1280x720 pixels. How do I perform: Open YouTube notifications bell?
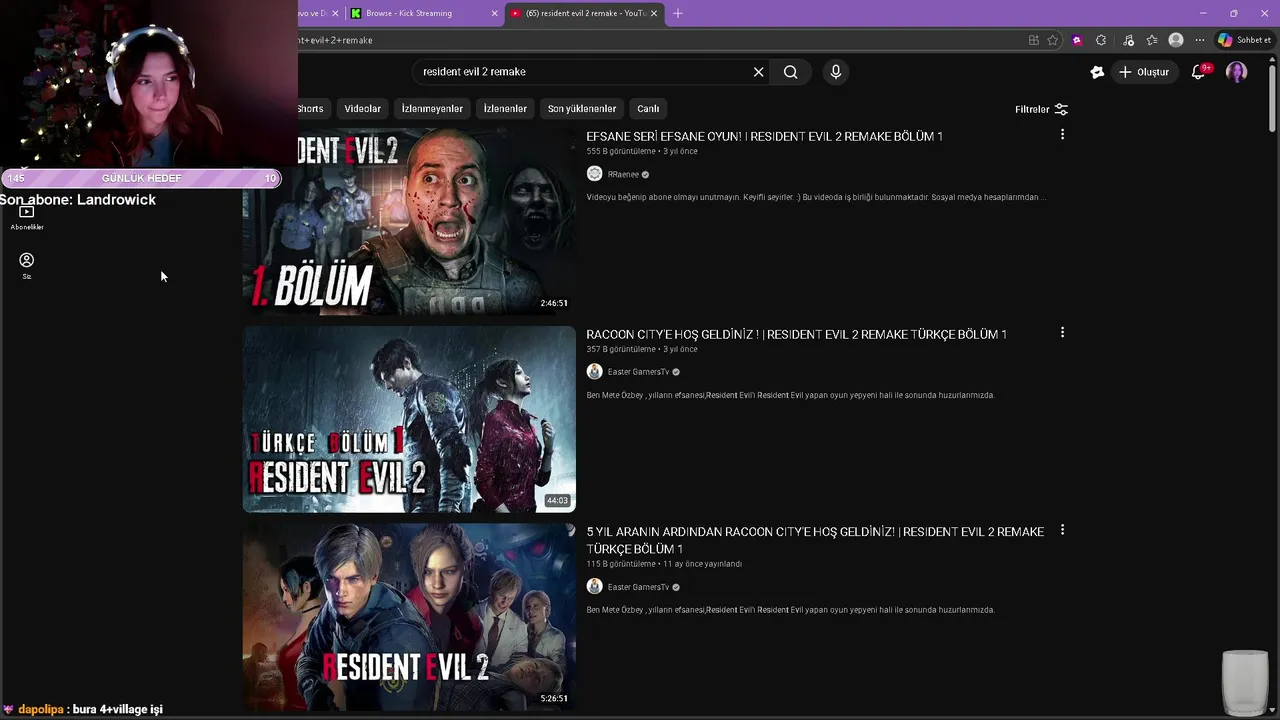tap(1199, 72)
